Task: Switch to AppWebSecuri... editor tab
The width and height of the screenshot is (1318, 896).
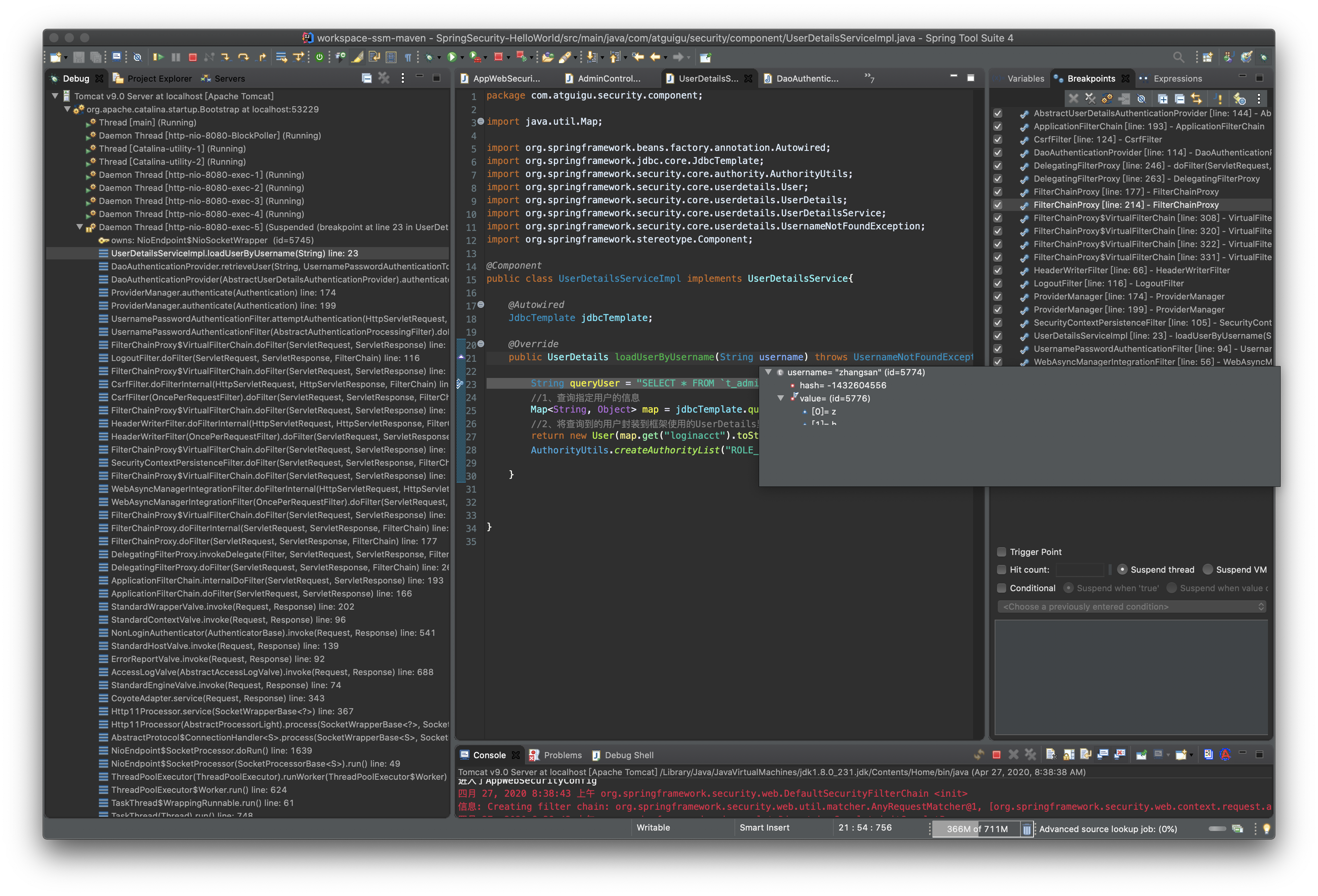Action: coord(500,78)
